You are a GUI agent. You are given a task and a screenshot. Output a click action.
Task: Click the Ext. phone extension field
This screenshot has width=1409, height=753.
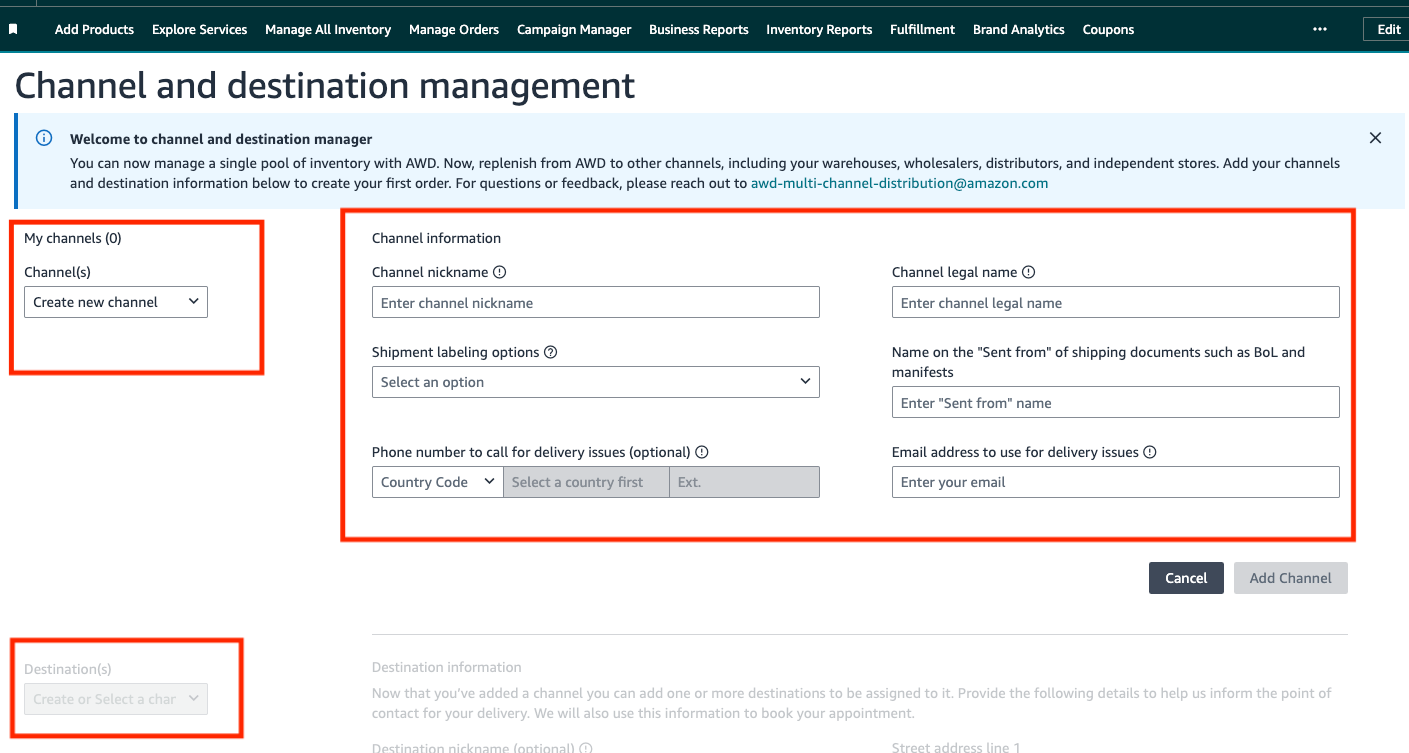click(x=744, y=482)
